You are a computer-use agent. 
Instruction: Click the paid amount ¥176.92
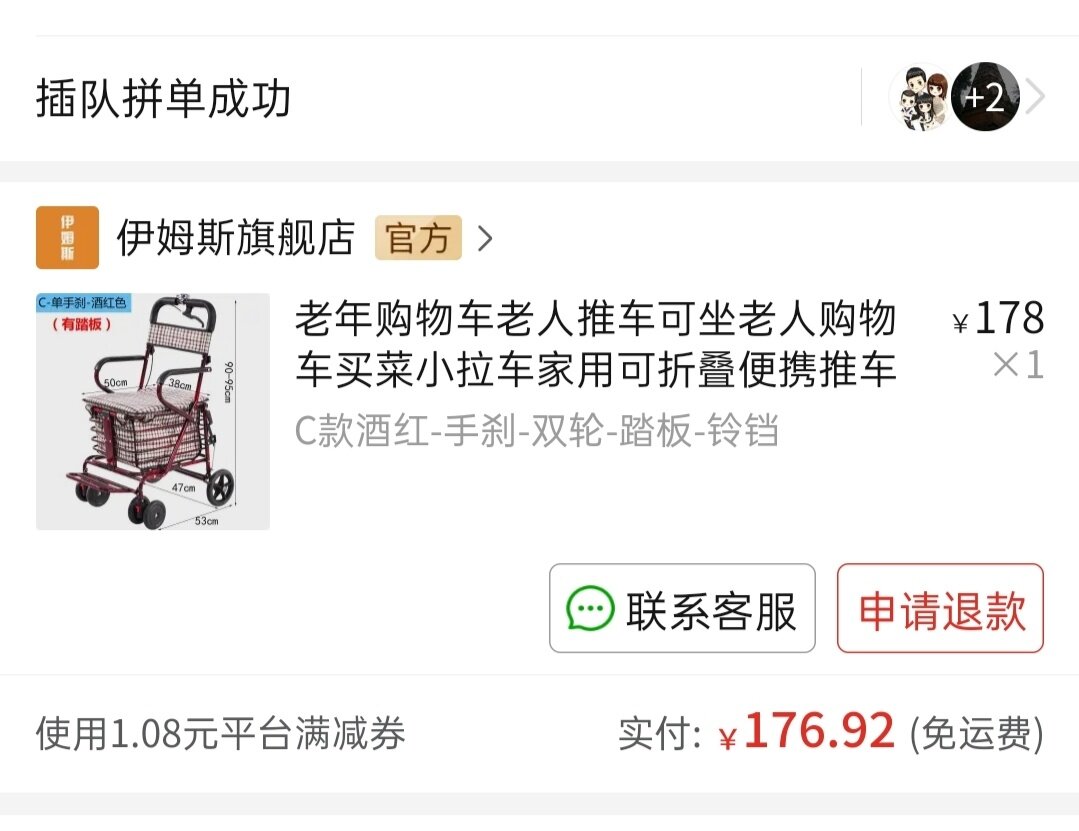(806, 731)
